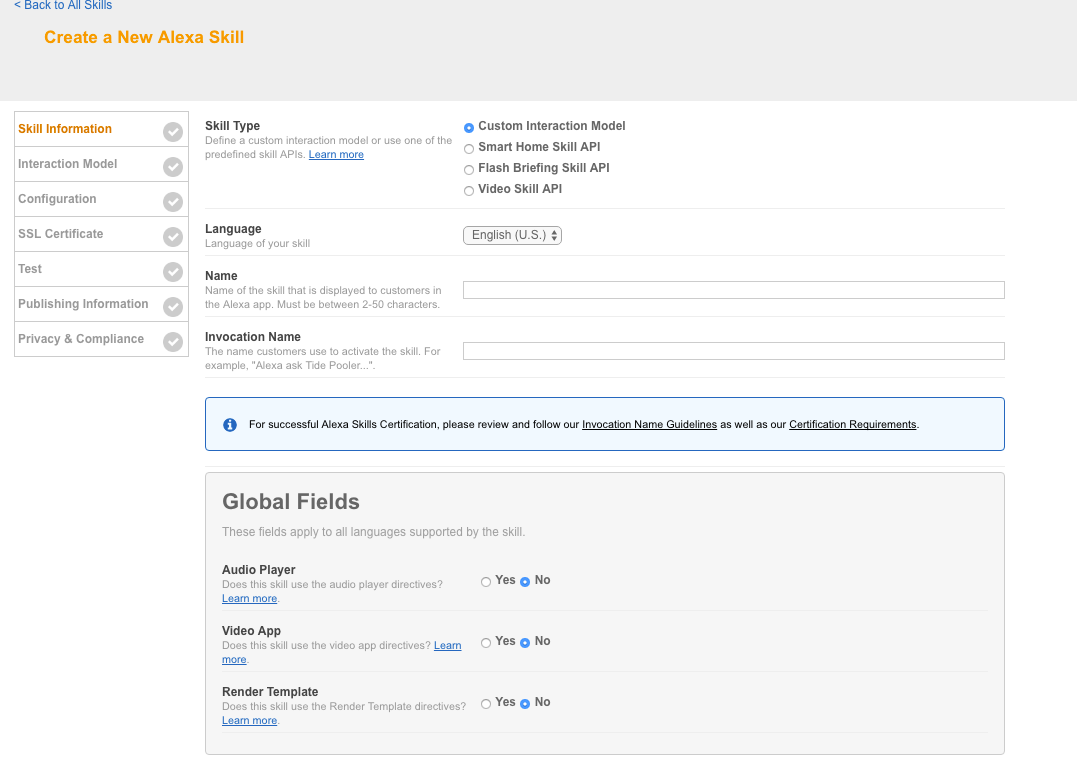Switch to the Test tab
The image size is (1077, 757).
pos(101,269)
